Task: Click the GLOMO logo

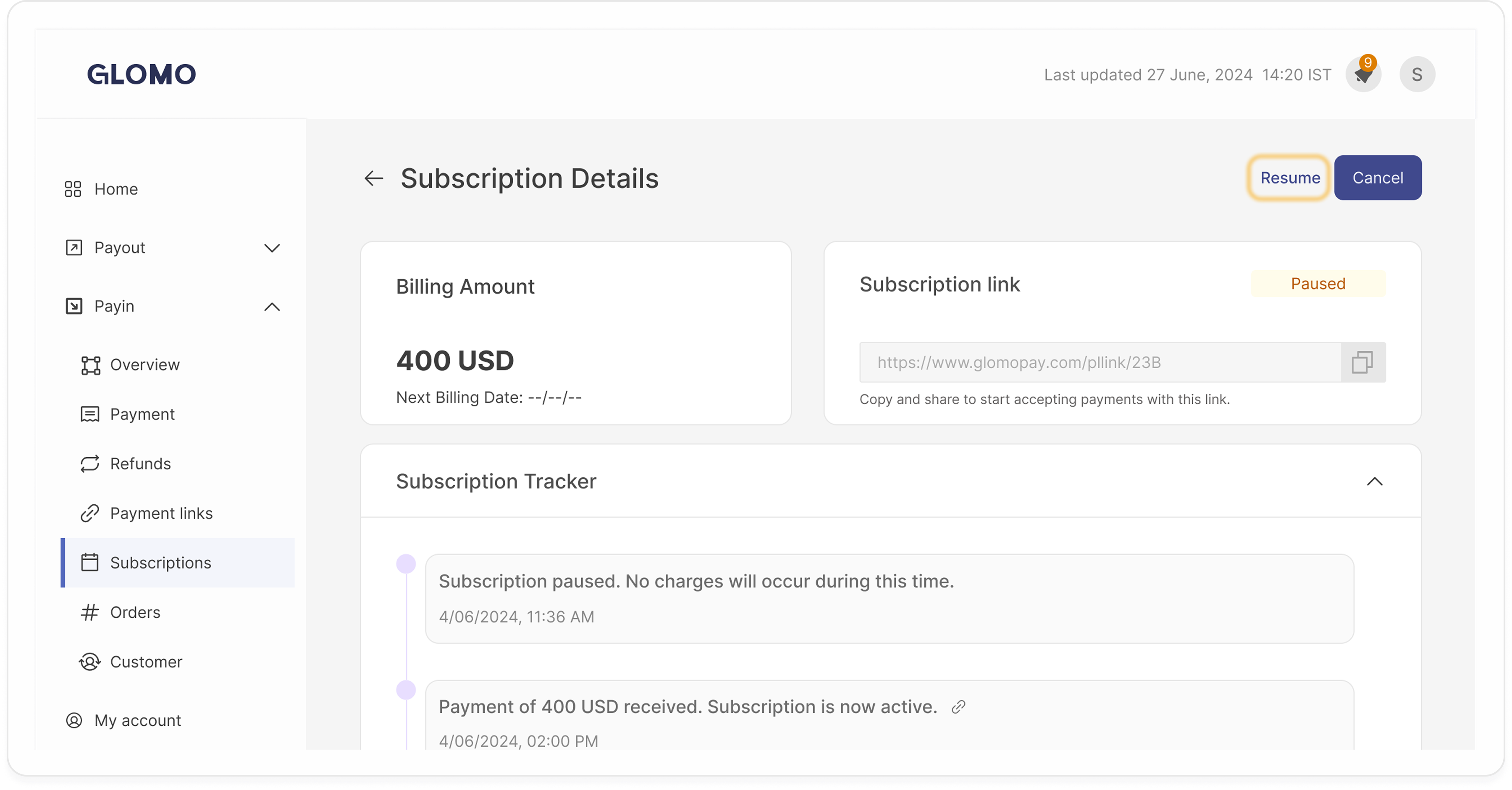Action: coord(142,75)
